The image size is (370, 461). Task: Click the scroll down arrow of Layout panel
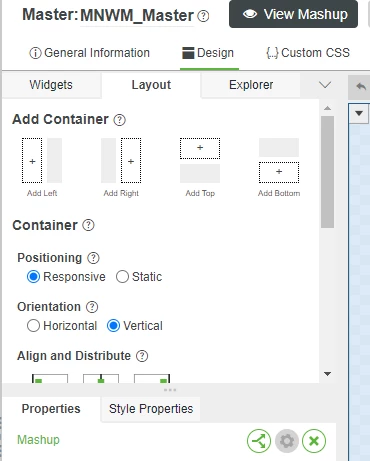click(x=328, y=374)
